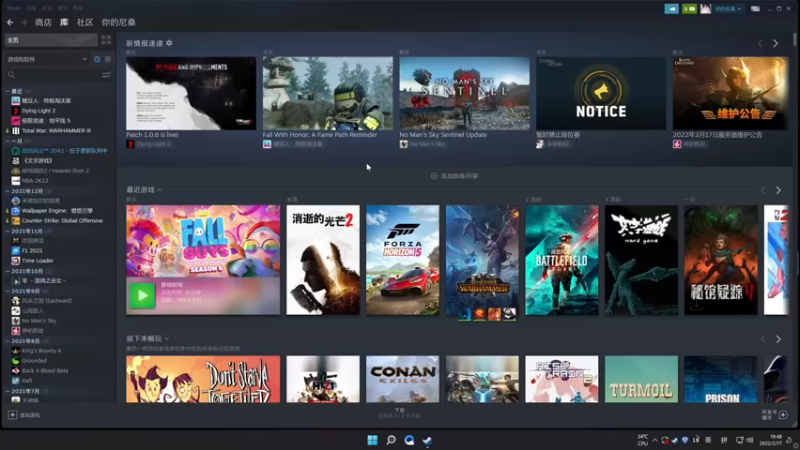The image size is (800, 450).
Task: Open the Turmoil game cover
Action: [x=641, y=379]
